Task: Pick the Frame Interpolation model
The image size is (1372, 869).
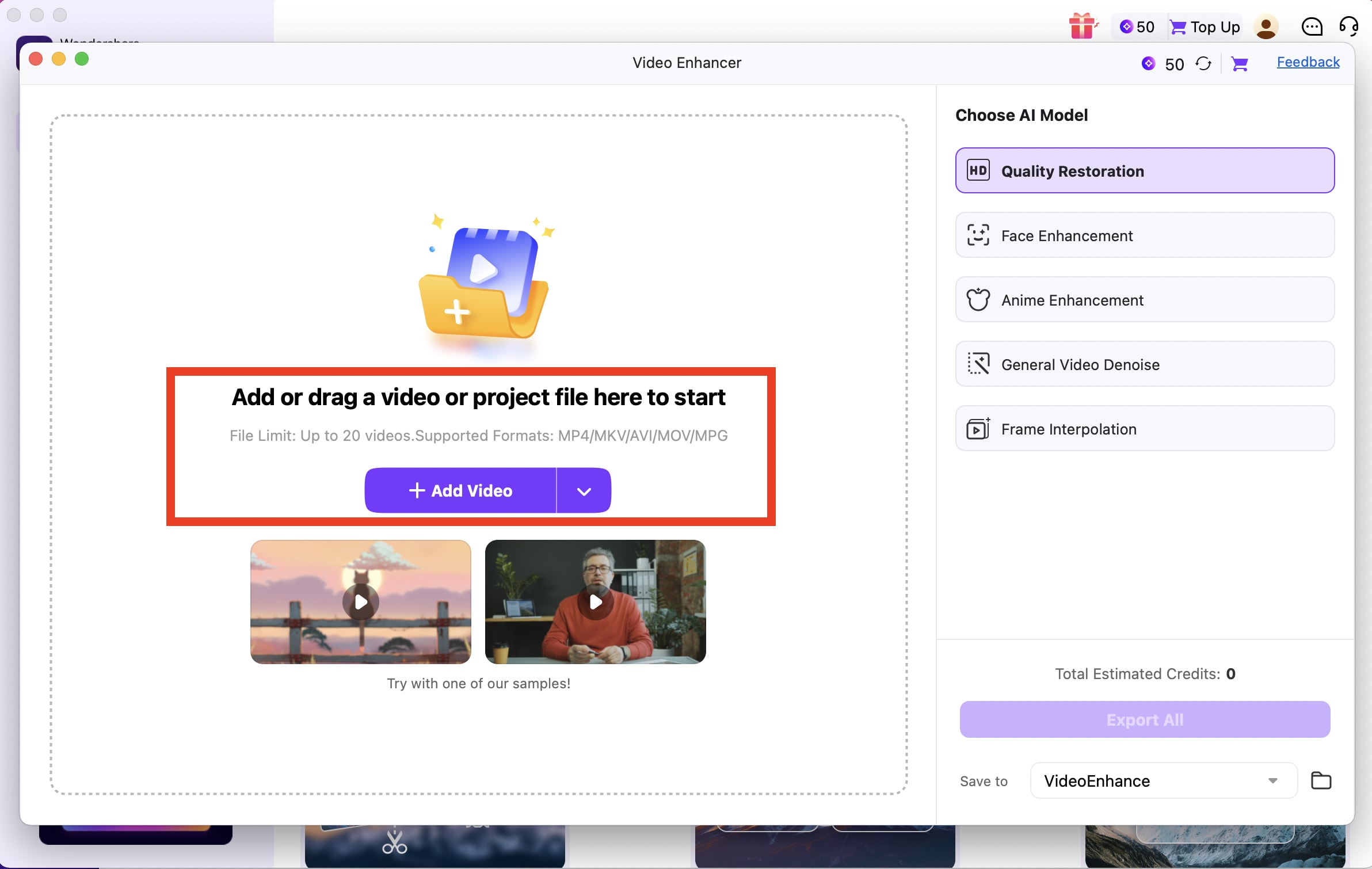Action: tap(1144, 429)
